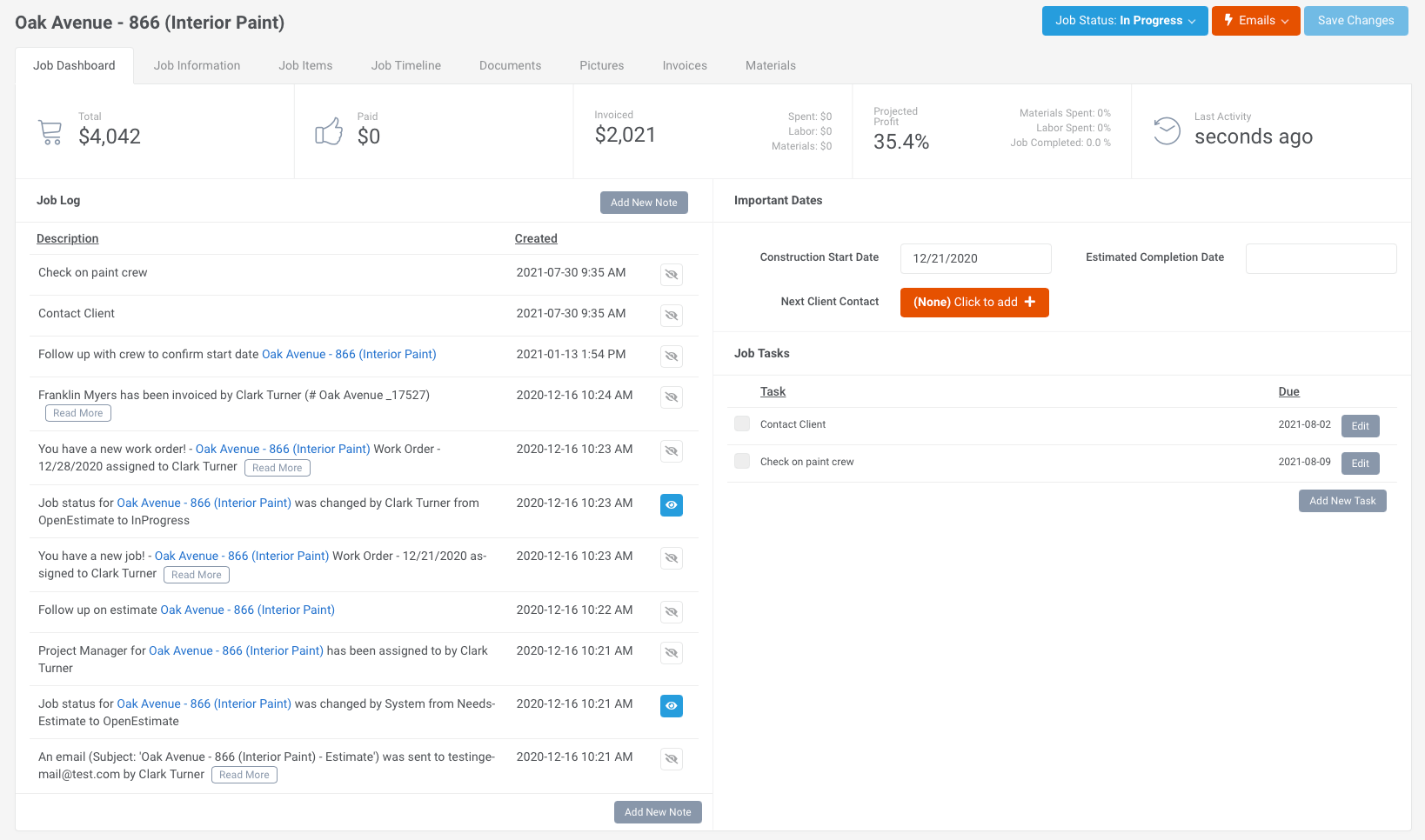Viewport: 1425px width, 840px height.
Task: Click plus icon on Next Client Contact
Action: coord(1030,302)
